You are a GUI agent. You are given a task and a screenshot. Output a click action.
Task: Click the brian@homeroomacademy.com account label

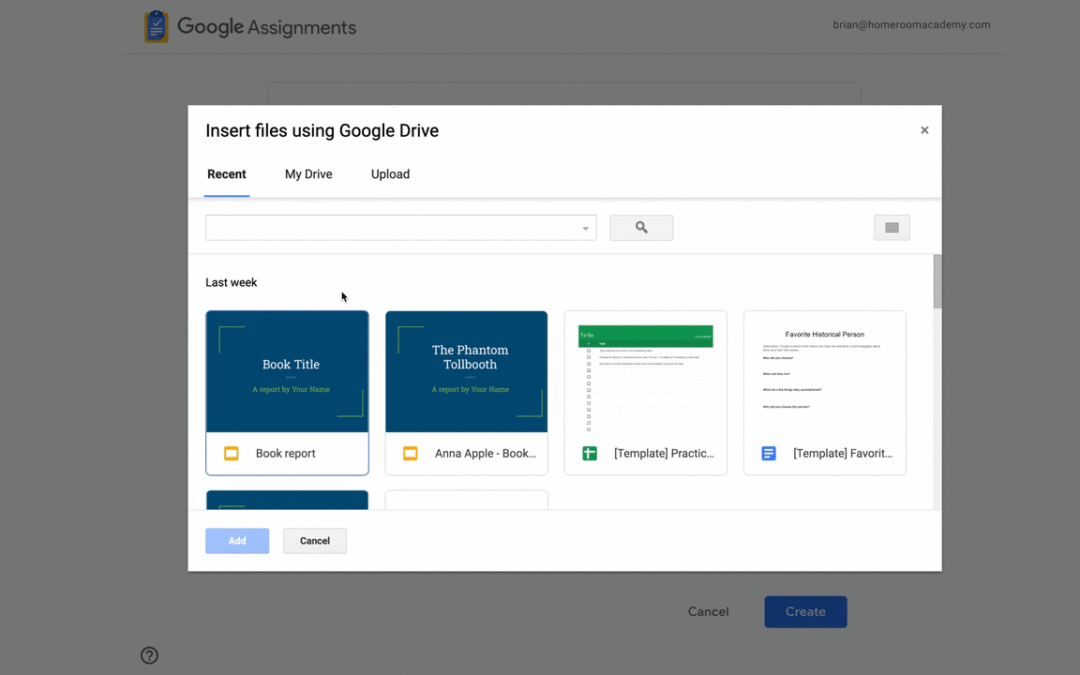click(x=911, y=25)
